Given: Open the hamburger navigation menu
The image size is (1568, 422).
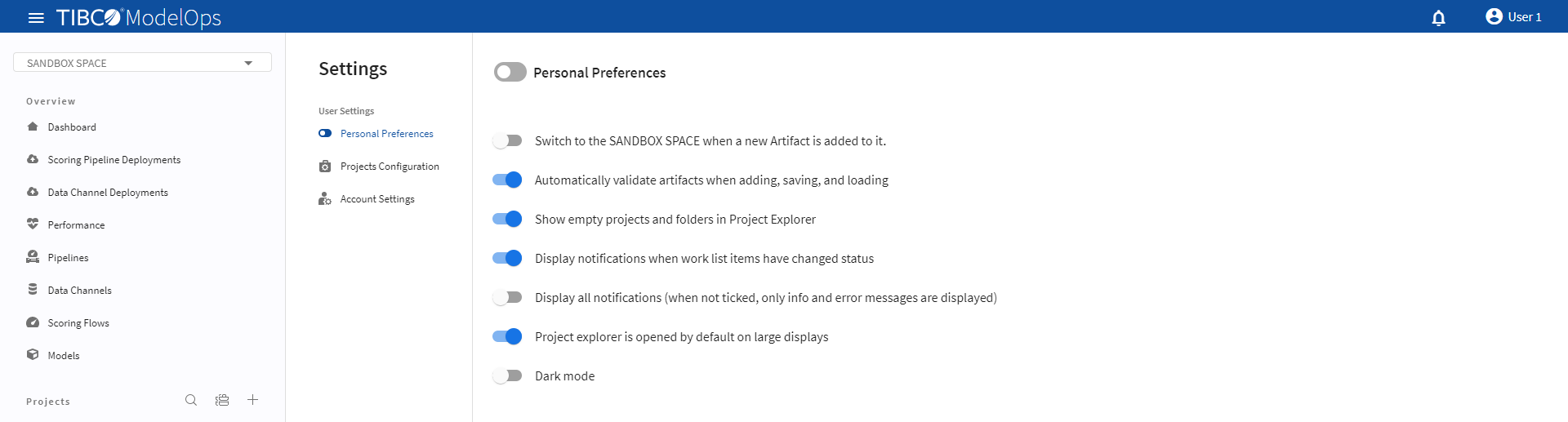Looking at the screenshot, I should coord(36,17).
